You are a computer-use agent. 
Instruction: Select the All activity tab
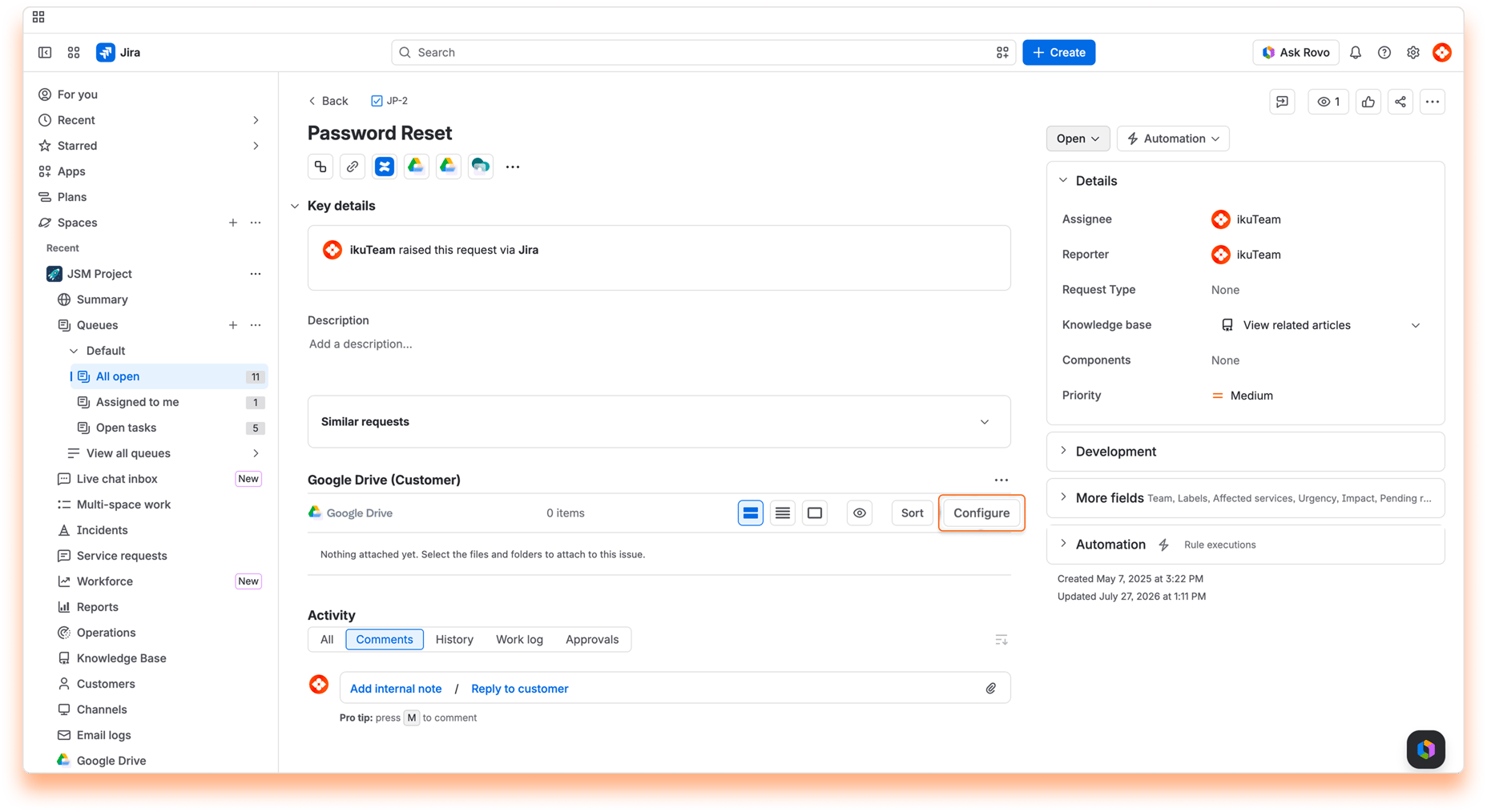click(327, 640)
